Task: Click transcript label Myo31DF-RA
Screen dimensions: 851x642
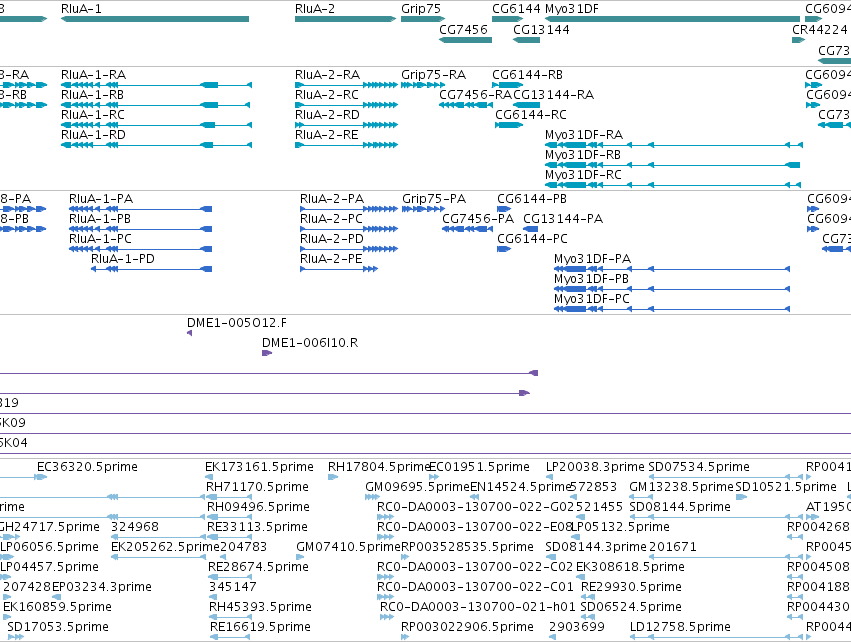Action: (584, 135)
